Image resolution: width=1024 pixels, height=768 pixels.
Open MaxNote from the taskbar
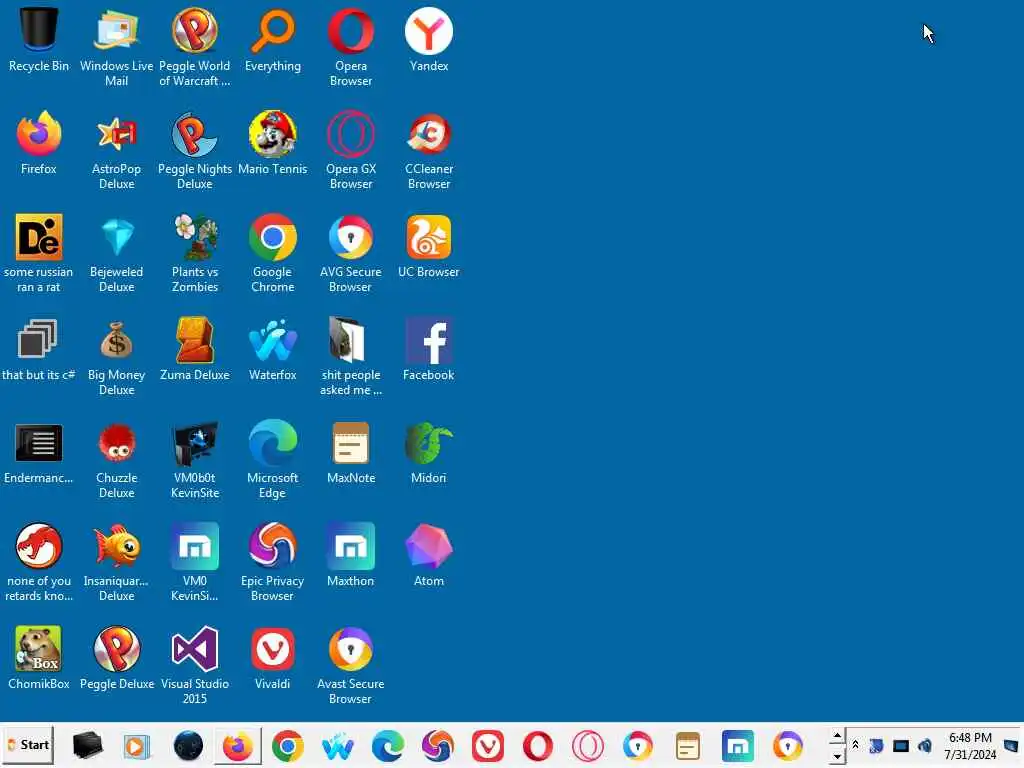coord(688,746)
